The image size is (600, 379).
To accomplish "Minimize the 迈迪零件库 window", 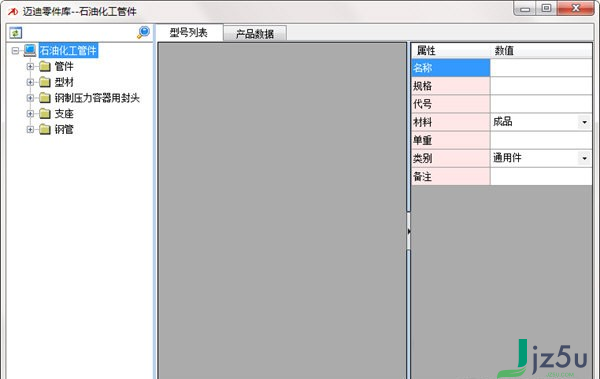I will [x=525, y=8].
